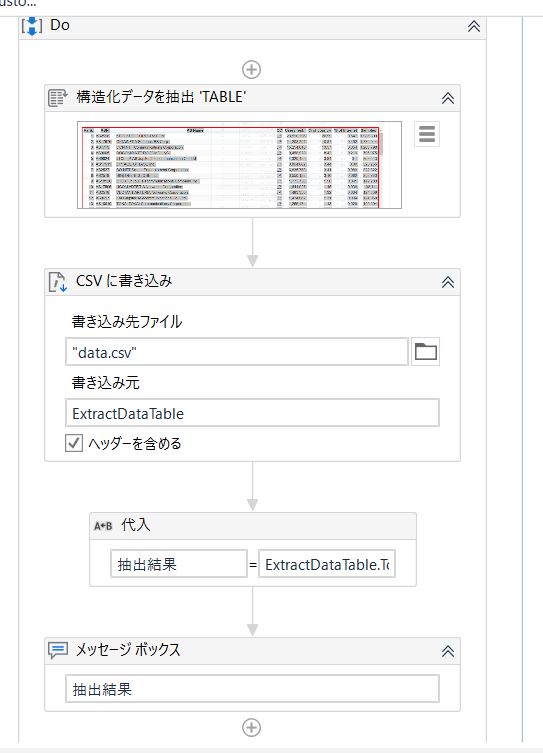Image resolution: width=543 pixels, height=753 pixels.
Task: Add activity at top plus icon
Action: (x=252, y=70)
